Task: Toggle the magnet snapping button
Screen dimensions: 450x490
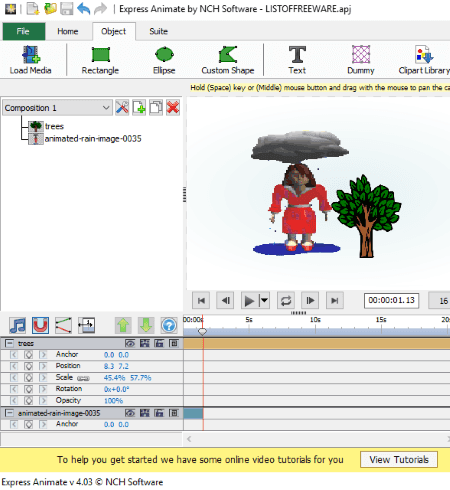Action: pyautogui.click(x=40, y=325)
